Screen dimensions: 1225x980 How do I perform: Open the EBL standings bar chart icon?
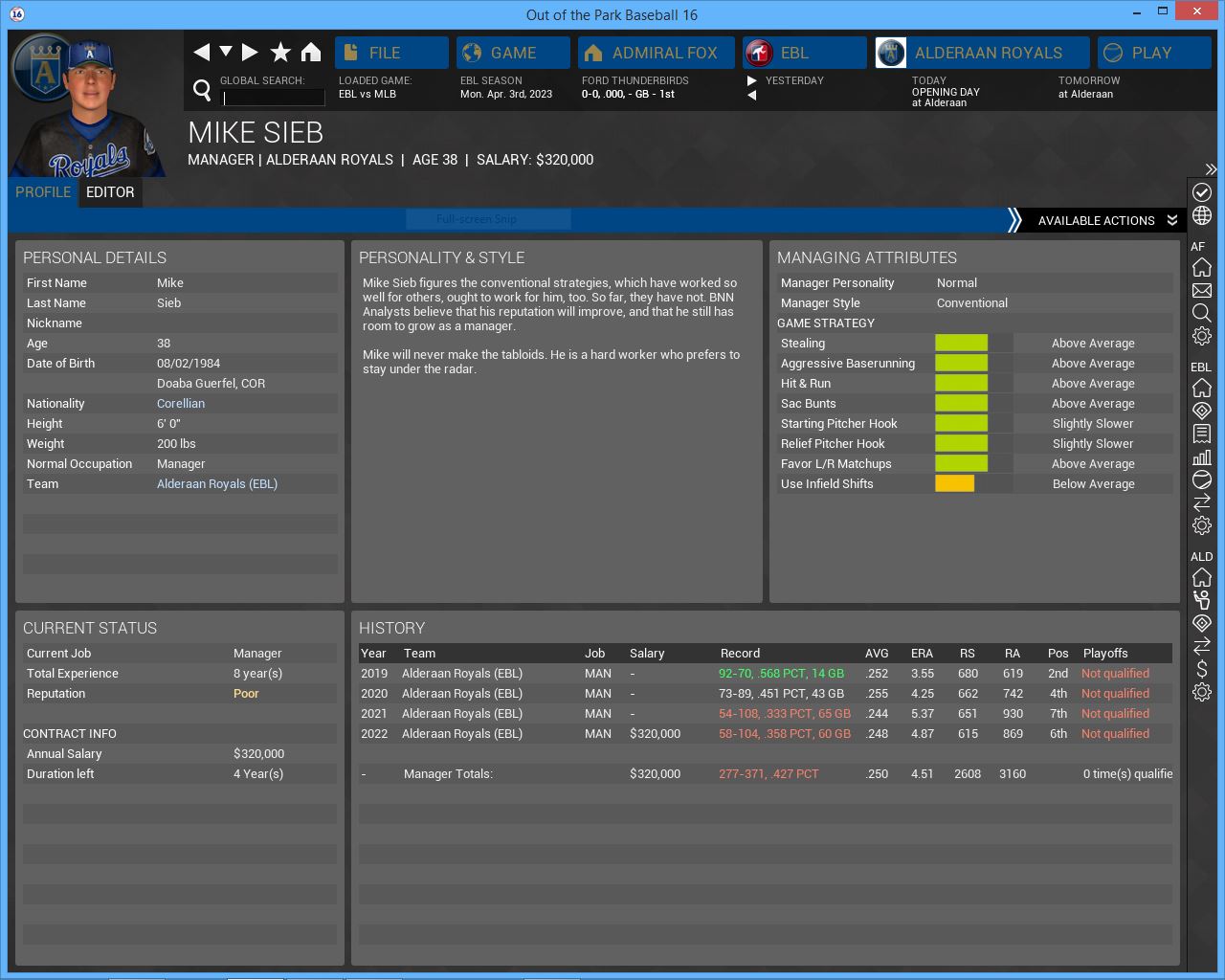[x=1202, y=457]
